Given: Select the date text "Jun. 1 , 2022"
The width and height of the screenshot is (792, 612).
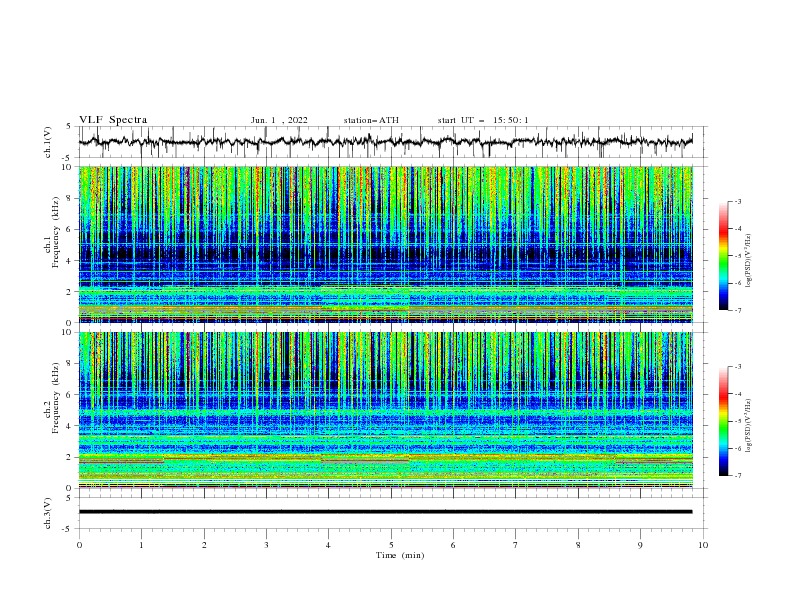Looking at the screenshot, I should point(279,120).
